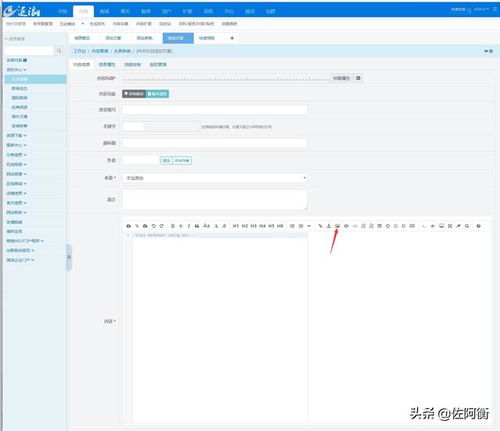The height and width of the screenshot is (431, 500).
Task: Apply bold formatting in the markdown editor
Action: pos(173,226)
